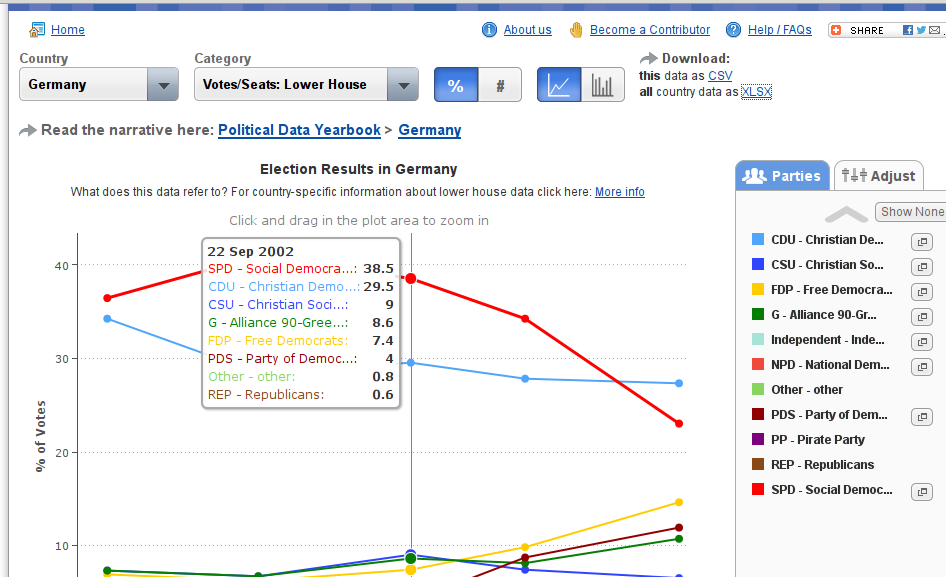Download this data as CSV
The image size is (946, 577).
720,75
